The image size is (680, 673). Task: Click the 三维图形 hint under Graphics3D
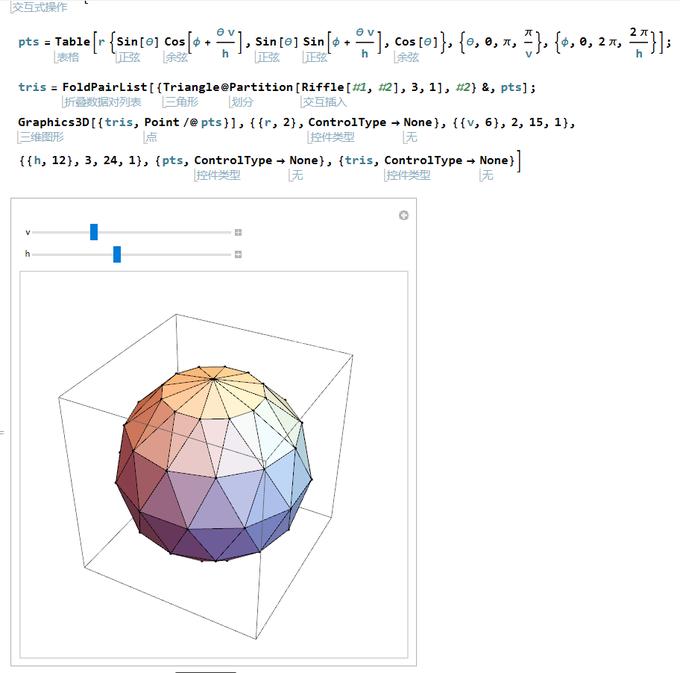click(40, 137)
